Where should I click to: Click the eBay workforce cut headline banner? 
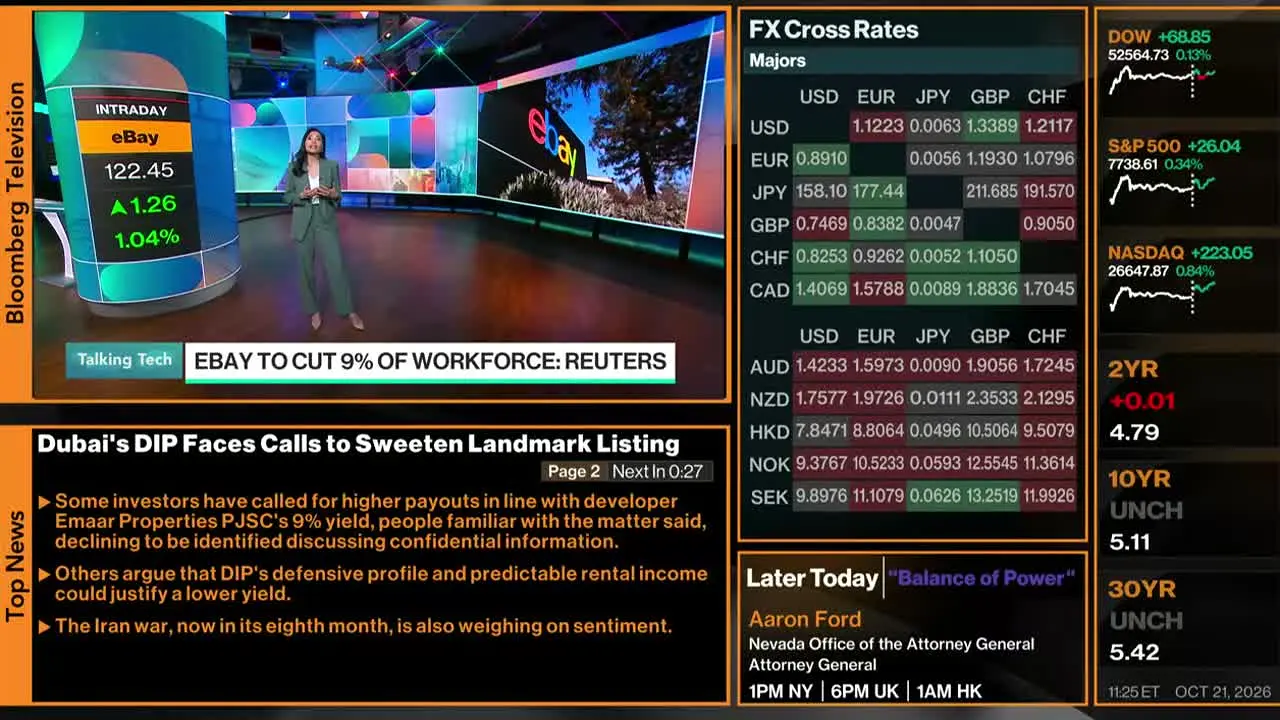[430, 362]
